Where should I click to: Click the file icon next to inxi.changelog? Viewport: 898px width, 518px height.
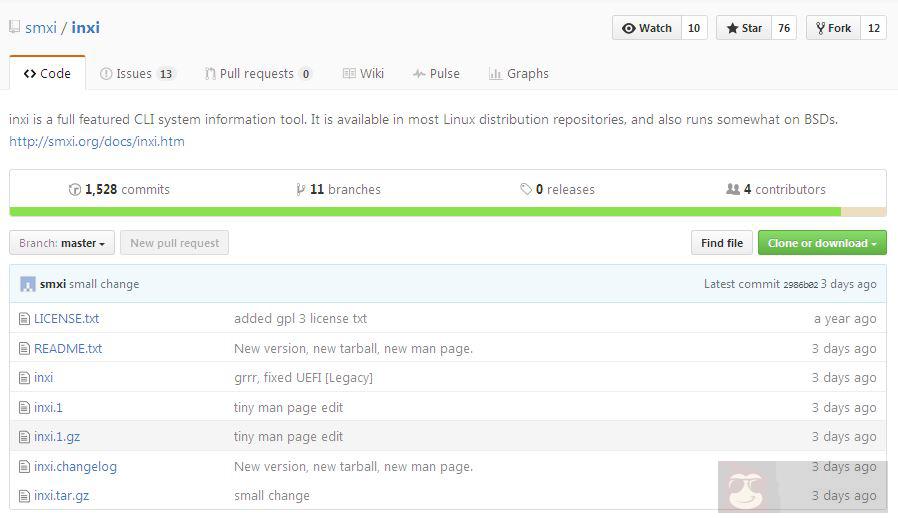click(x=24, y=466)
